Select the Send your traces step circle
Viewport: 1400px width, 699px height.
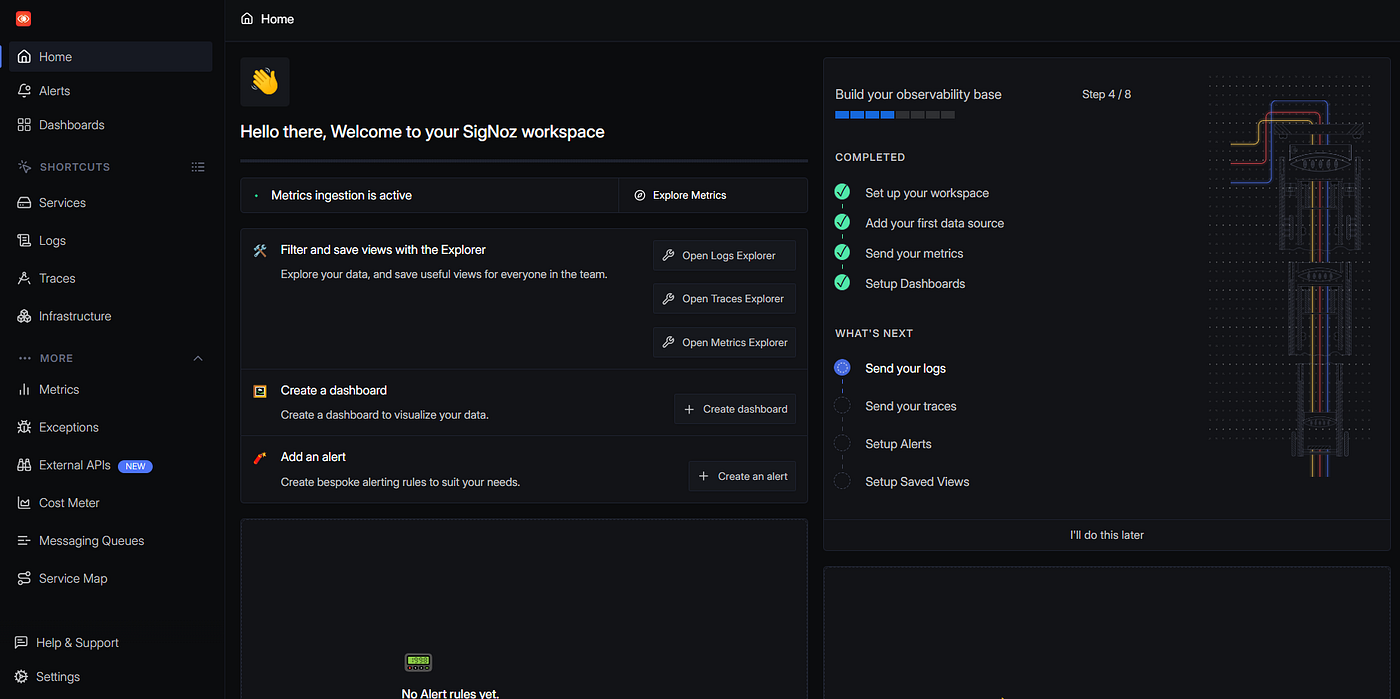842,405
